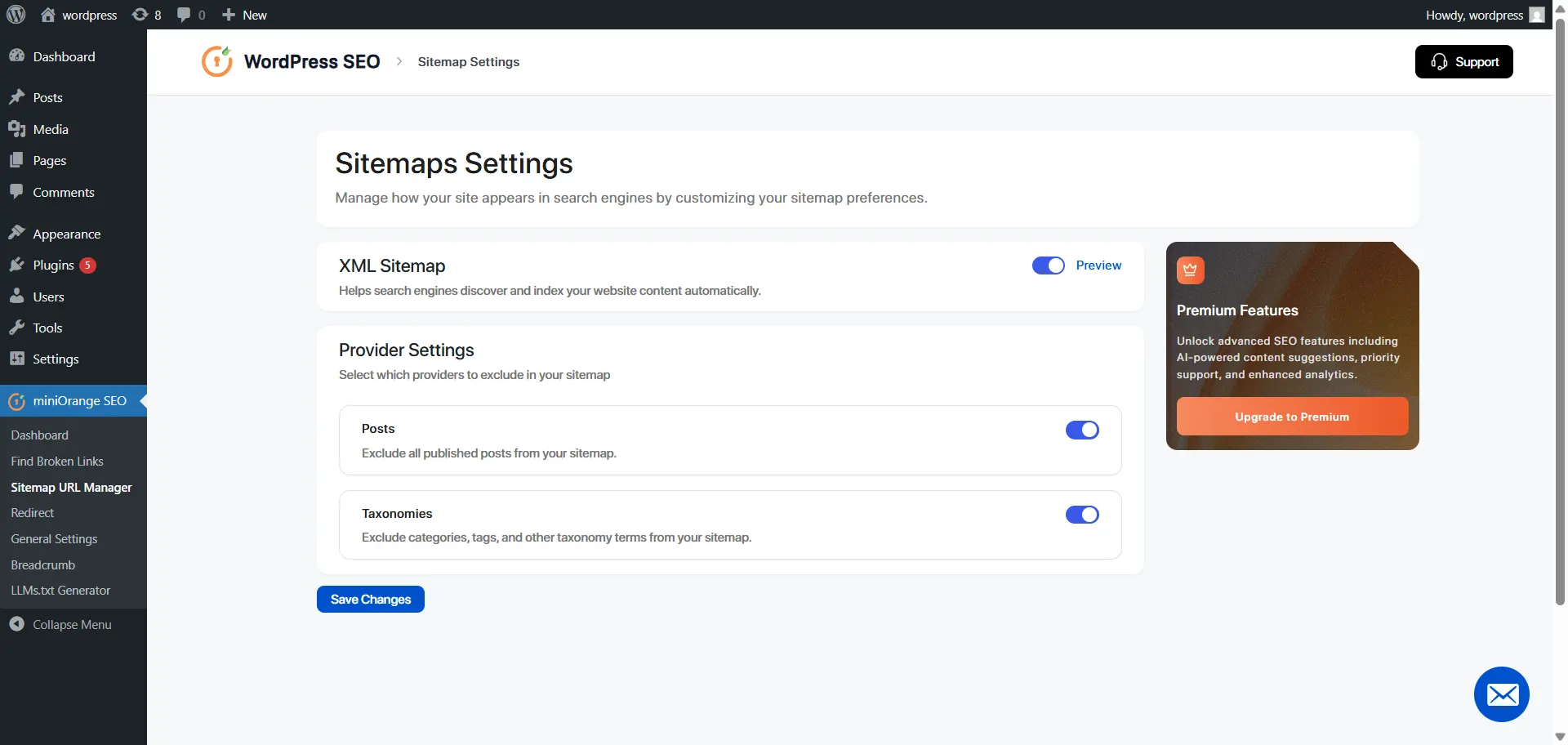The image size is (1568, 745).
Task: Click the headset icon on Support button
Action: pos(1439,62)
